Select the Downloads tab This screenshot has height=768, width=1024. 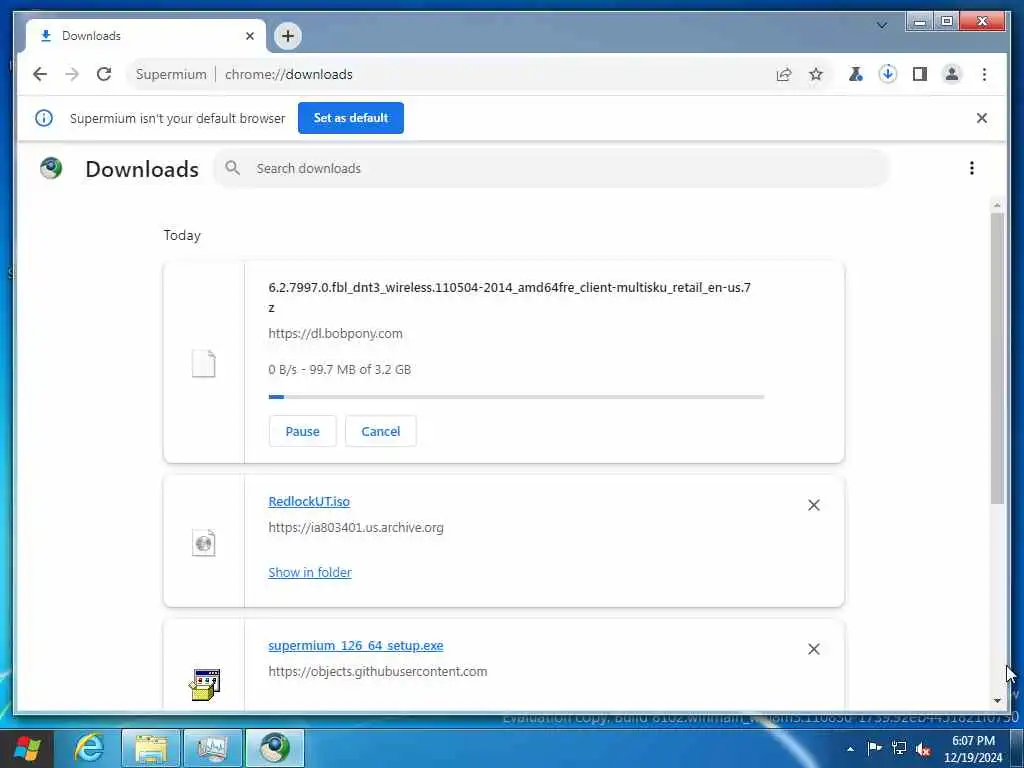[x=145, y=36]
